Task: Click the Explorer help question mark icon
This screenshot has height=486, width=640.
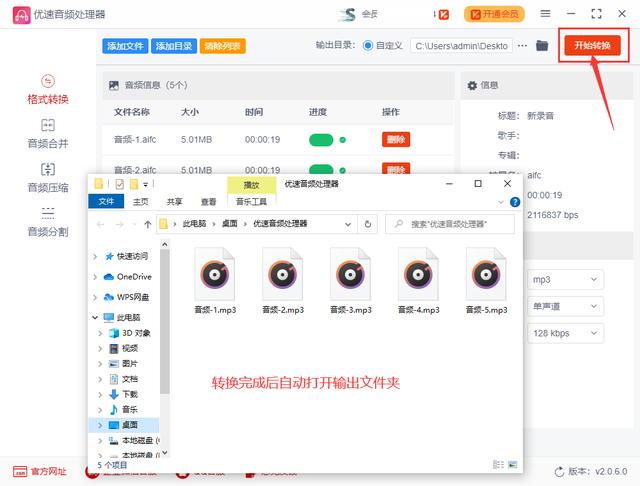Action: (515, 202)
